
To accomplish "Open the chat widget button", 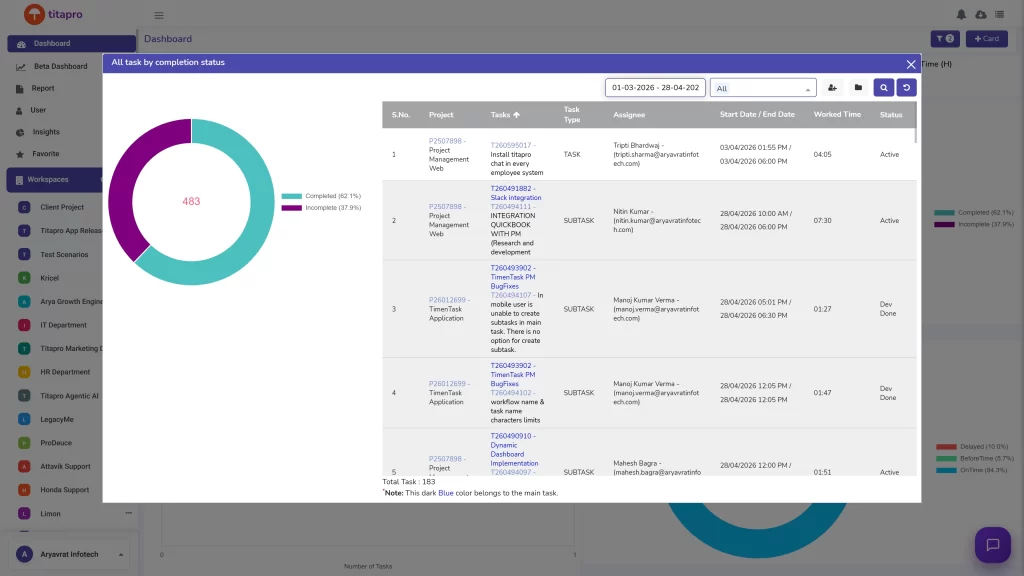I will click(x=993, y=545).
